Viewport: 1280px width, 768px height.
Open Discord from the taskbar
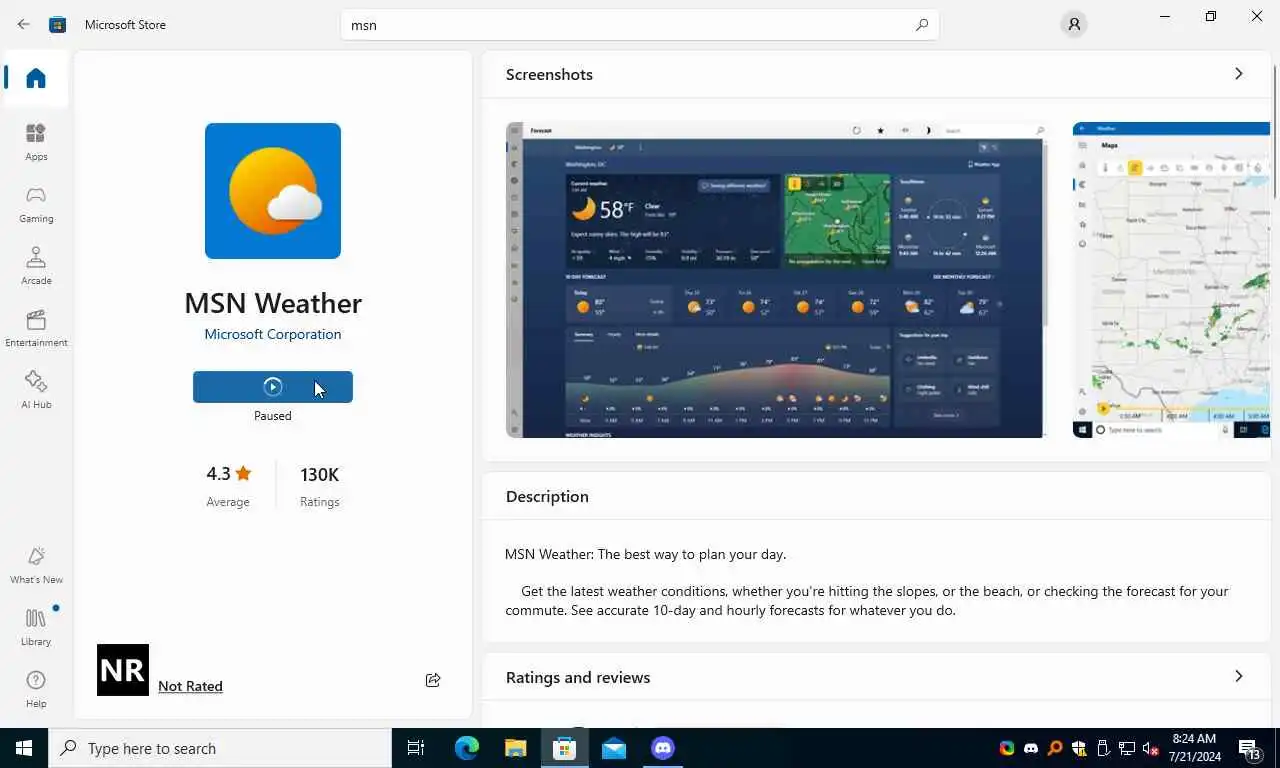tap(663, 748)
